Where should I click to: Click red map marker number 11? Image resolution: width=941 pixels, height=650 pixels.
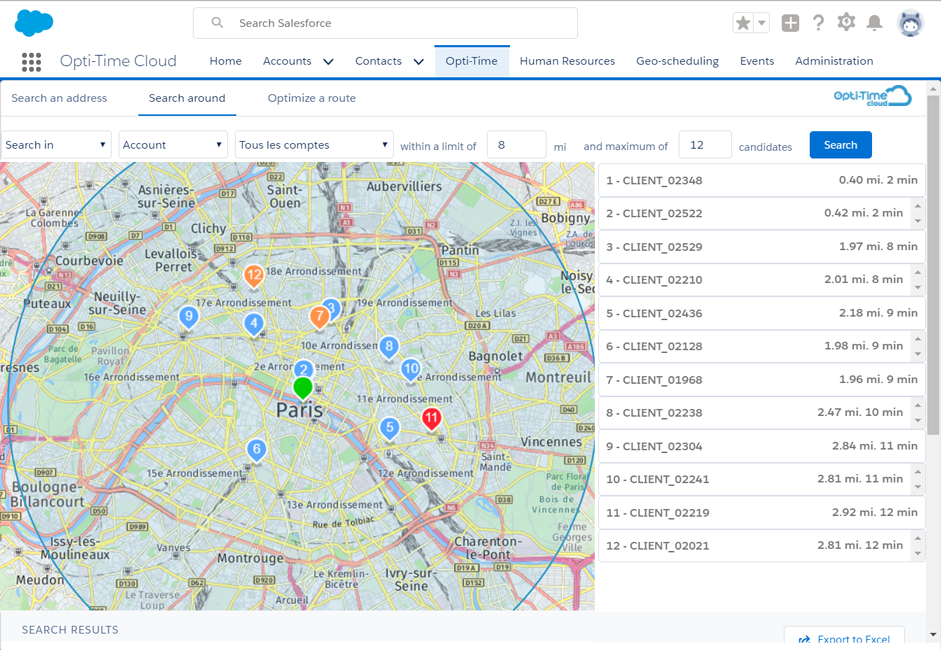tap(431, 419)
